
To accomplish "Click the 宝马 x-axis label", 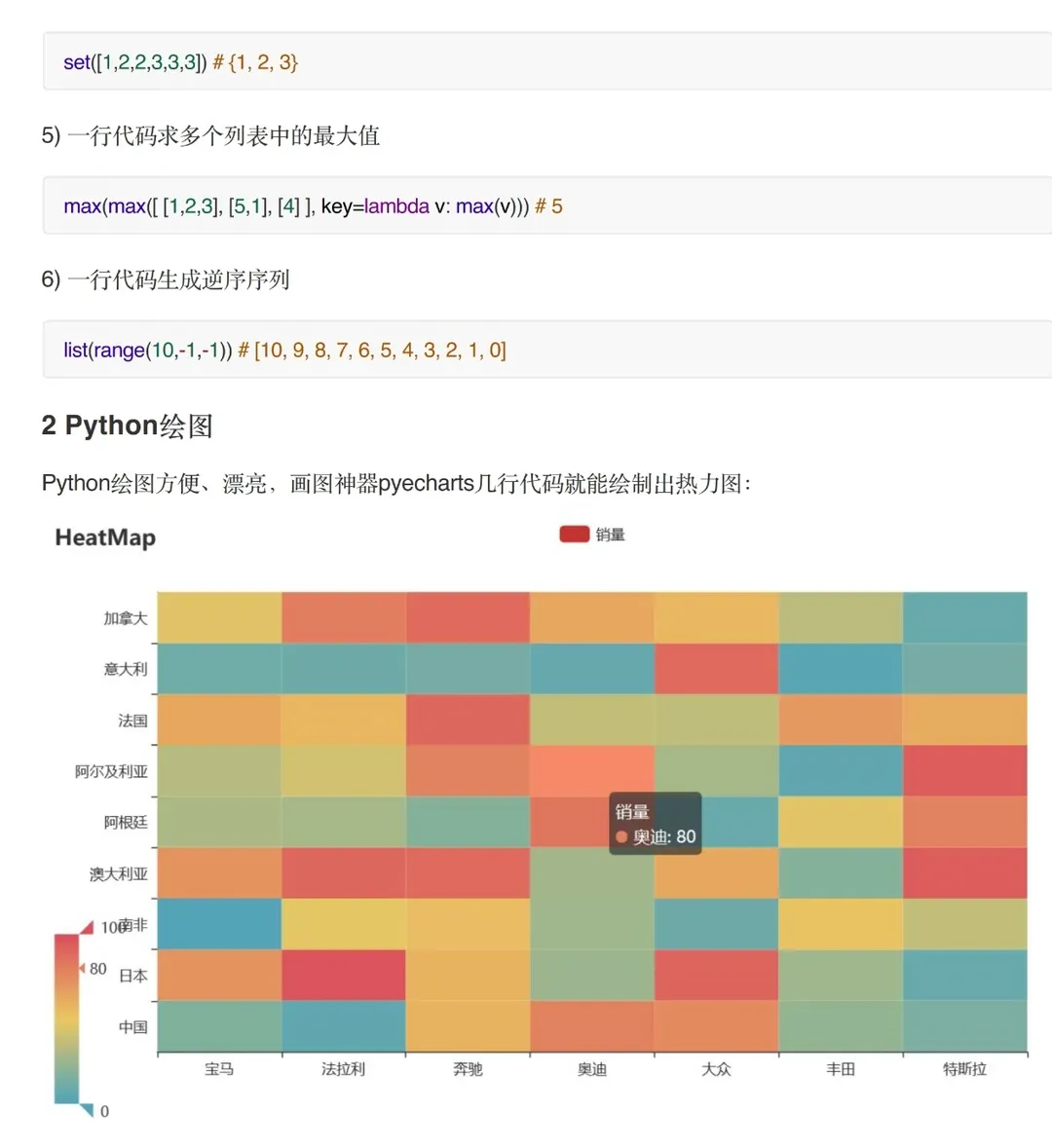I will click(x=219, y=1069).
